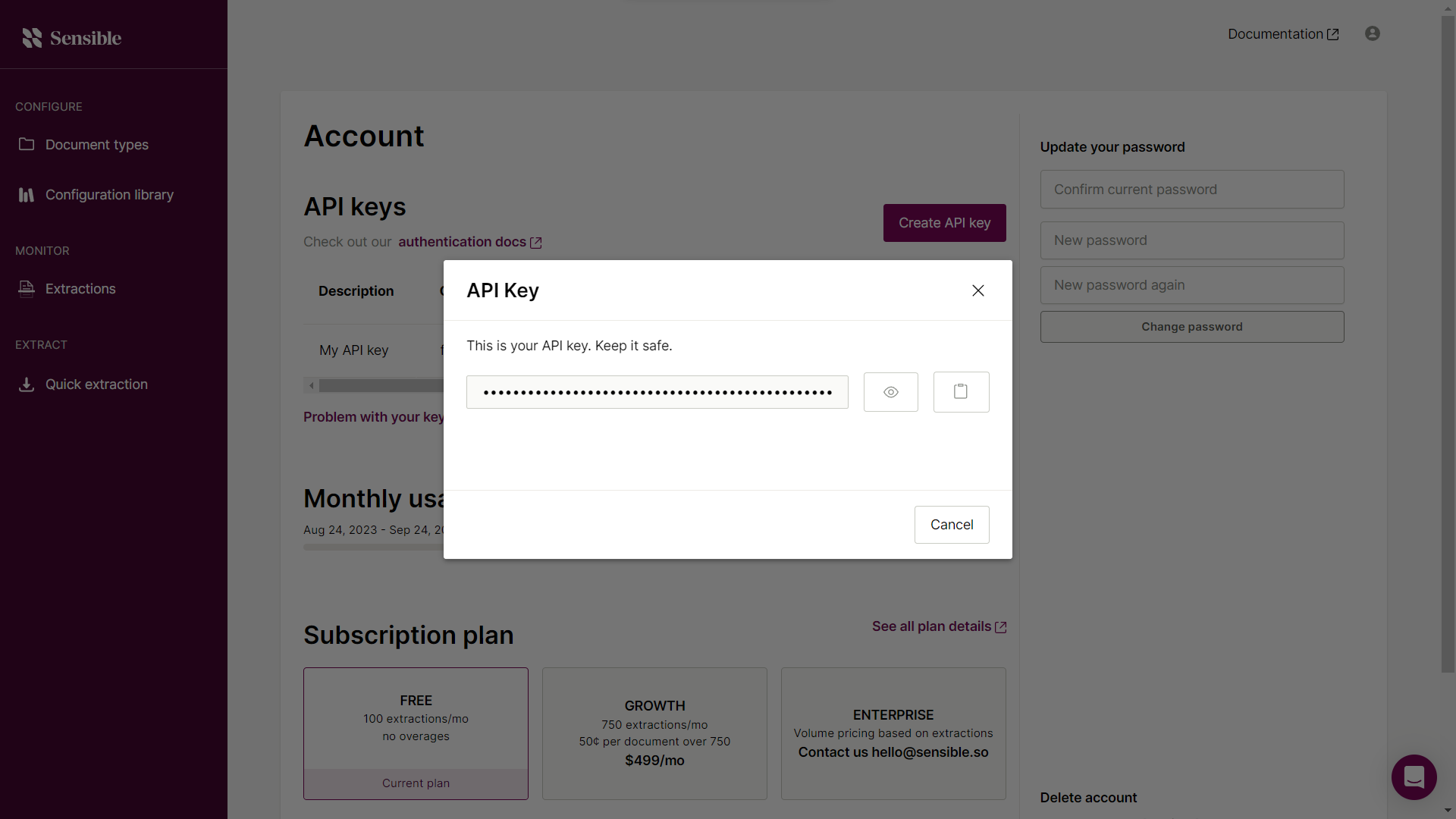1456x819 pixels.
Task: Click the masked API key field
Action: (657, 392)
